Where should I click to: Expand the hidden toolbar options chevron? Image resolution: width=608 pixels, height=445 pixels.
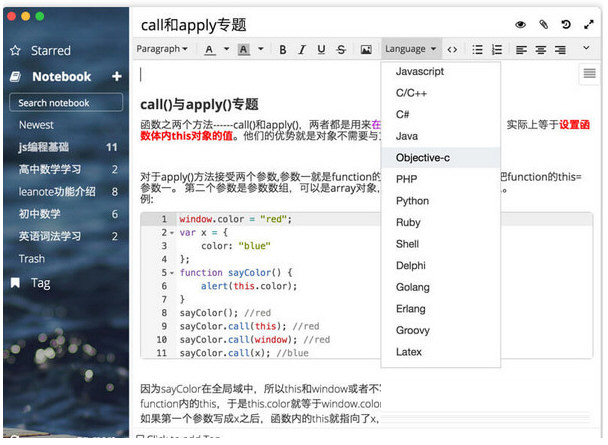[x=586, y=49]
